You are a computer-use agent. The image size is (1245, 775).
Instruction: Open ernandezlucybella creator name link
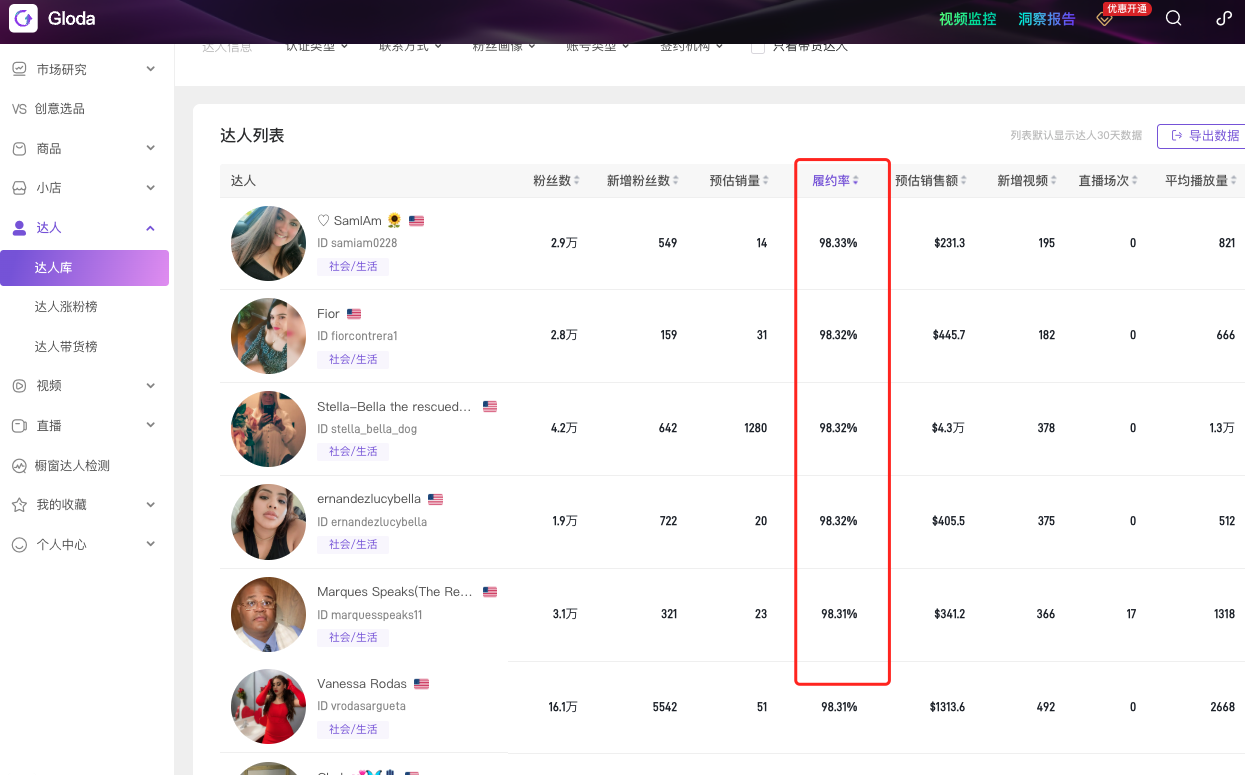(x=369, y=499)
